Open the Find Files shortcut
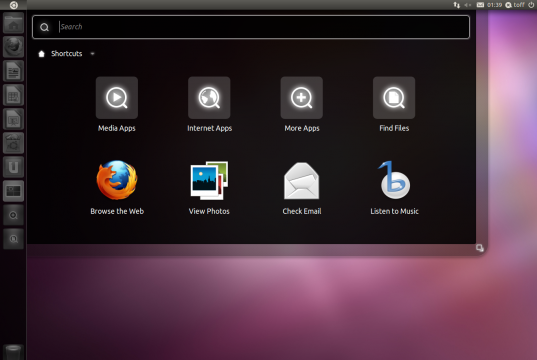 click(394, 98)
